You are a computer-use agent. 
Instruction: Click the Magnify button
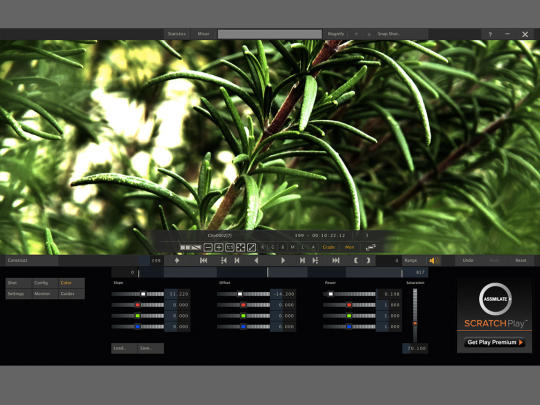(336, 34)
